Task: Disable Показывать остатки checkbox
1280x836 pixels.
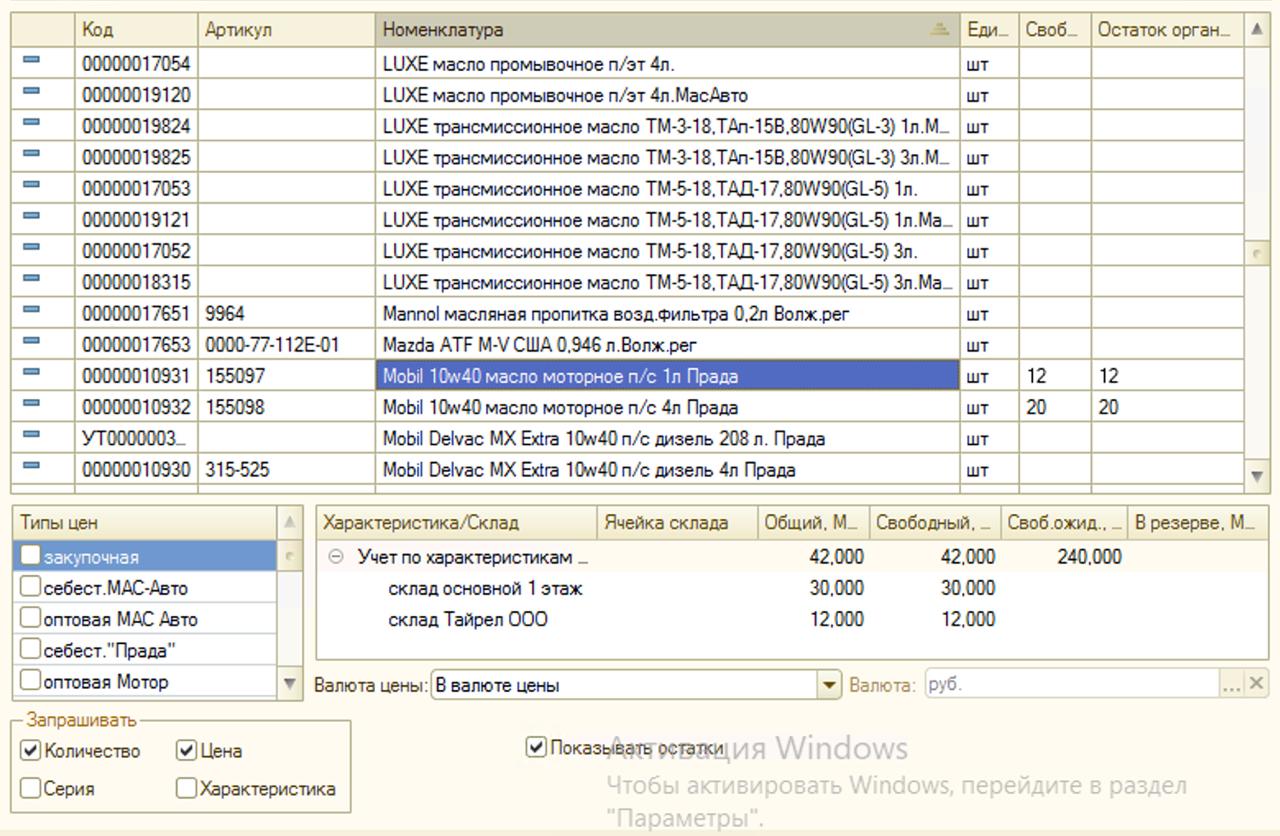Action: tap(537, 748)
